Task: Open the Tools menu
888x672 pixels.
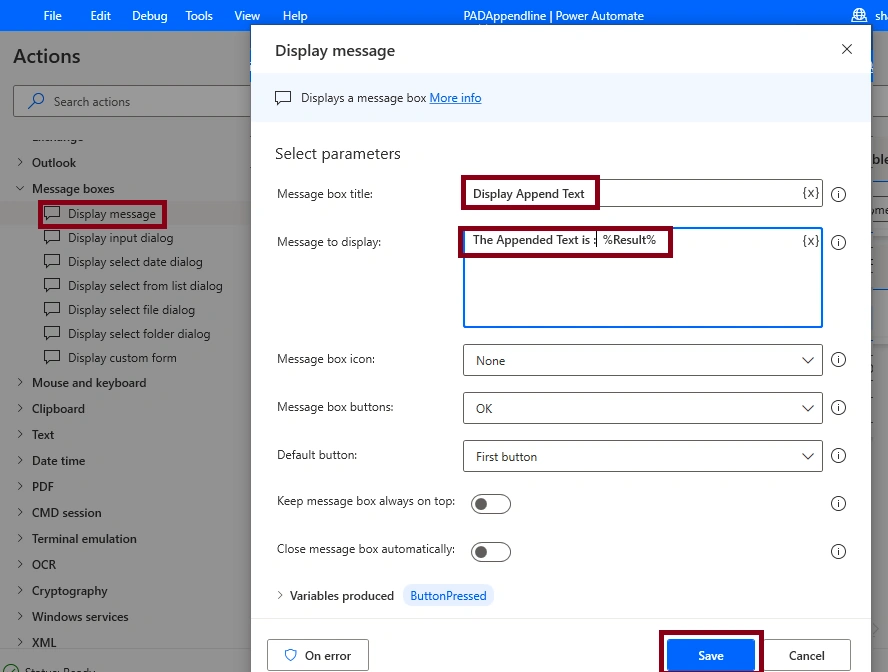Action: (199, 16)
